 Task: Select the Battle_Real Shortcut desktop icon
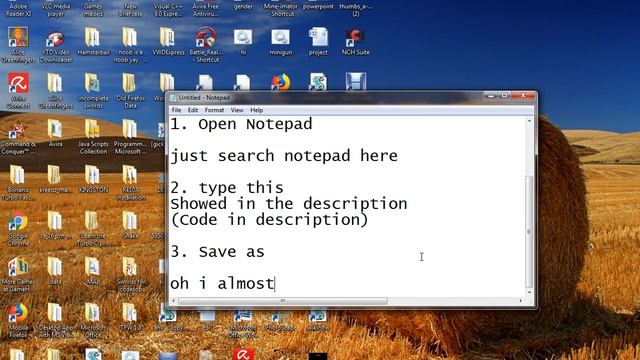tap(207, 45)
